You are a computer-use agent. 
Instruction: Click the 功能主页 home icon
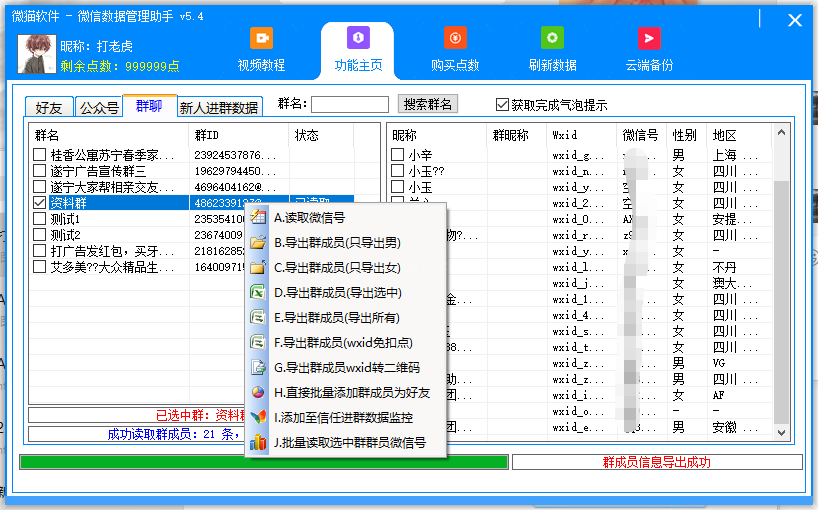[358, 38]
